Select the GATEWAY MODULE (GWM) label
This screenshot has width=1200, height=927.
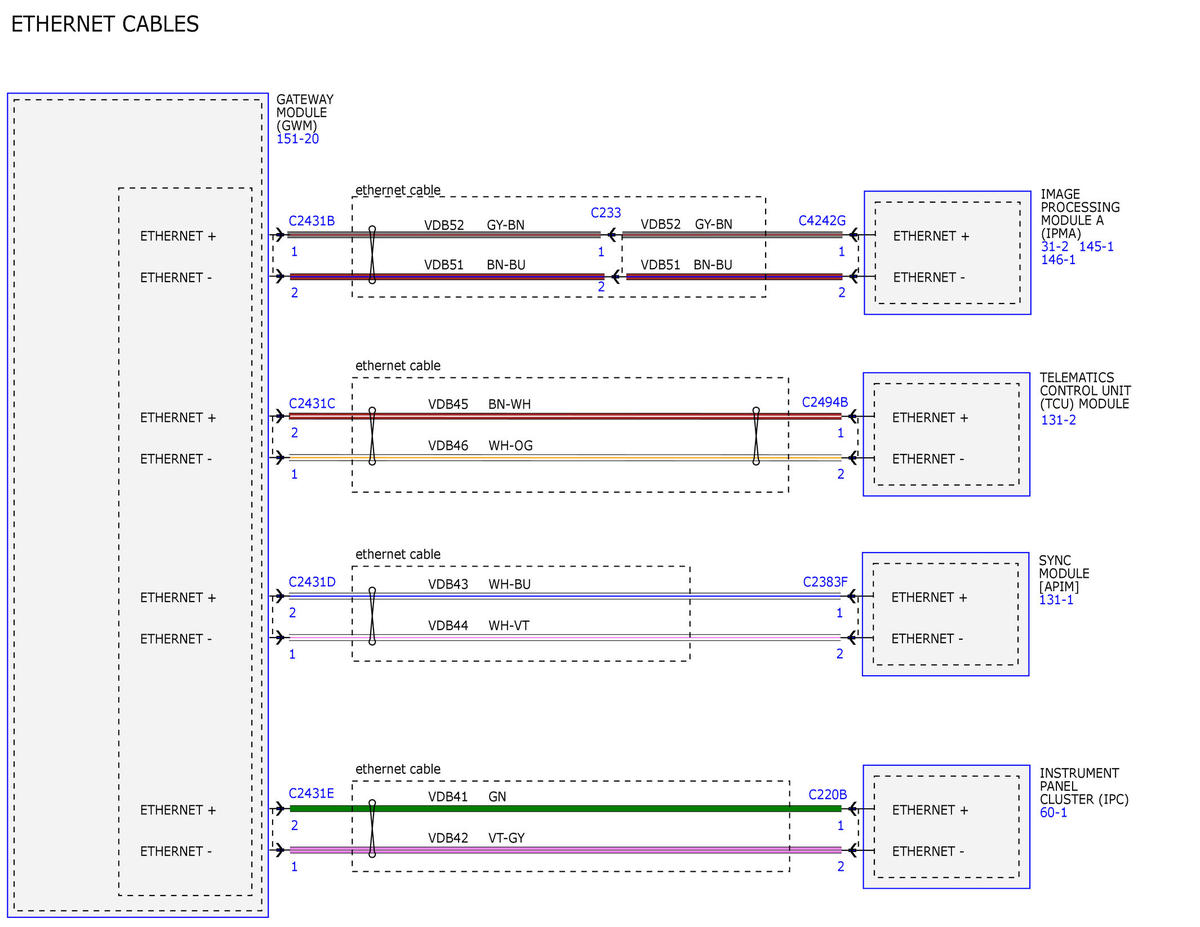pos(305,113)
